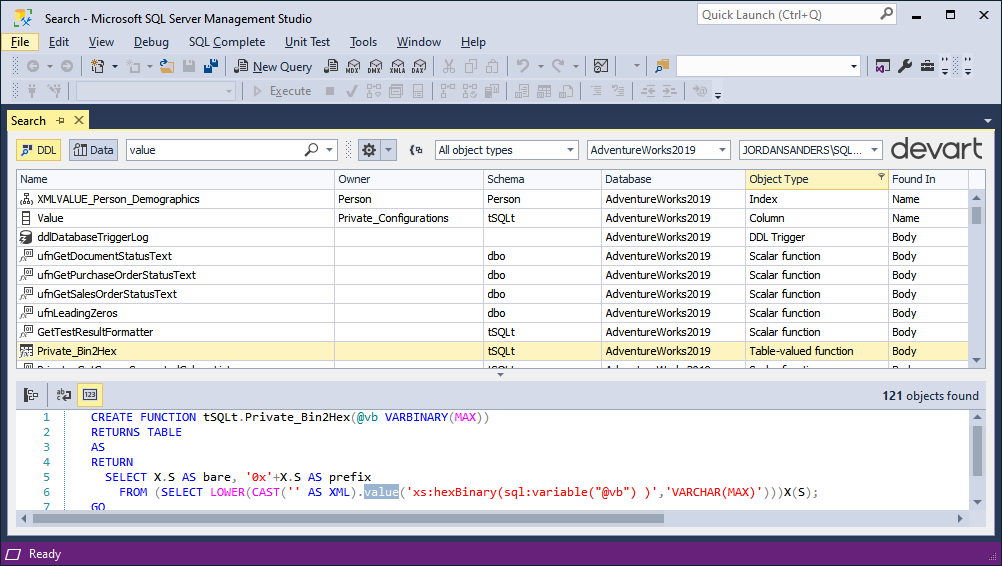Toggle line numbers 123 button
Screen dimensions: 1002x566
89,395
